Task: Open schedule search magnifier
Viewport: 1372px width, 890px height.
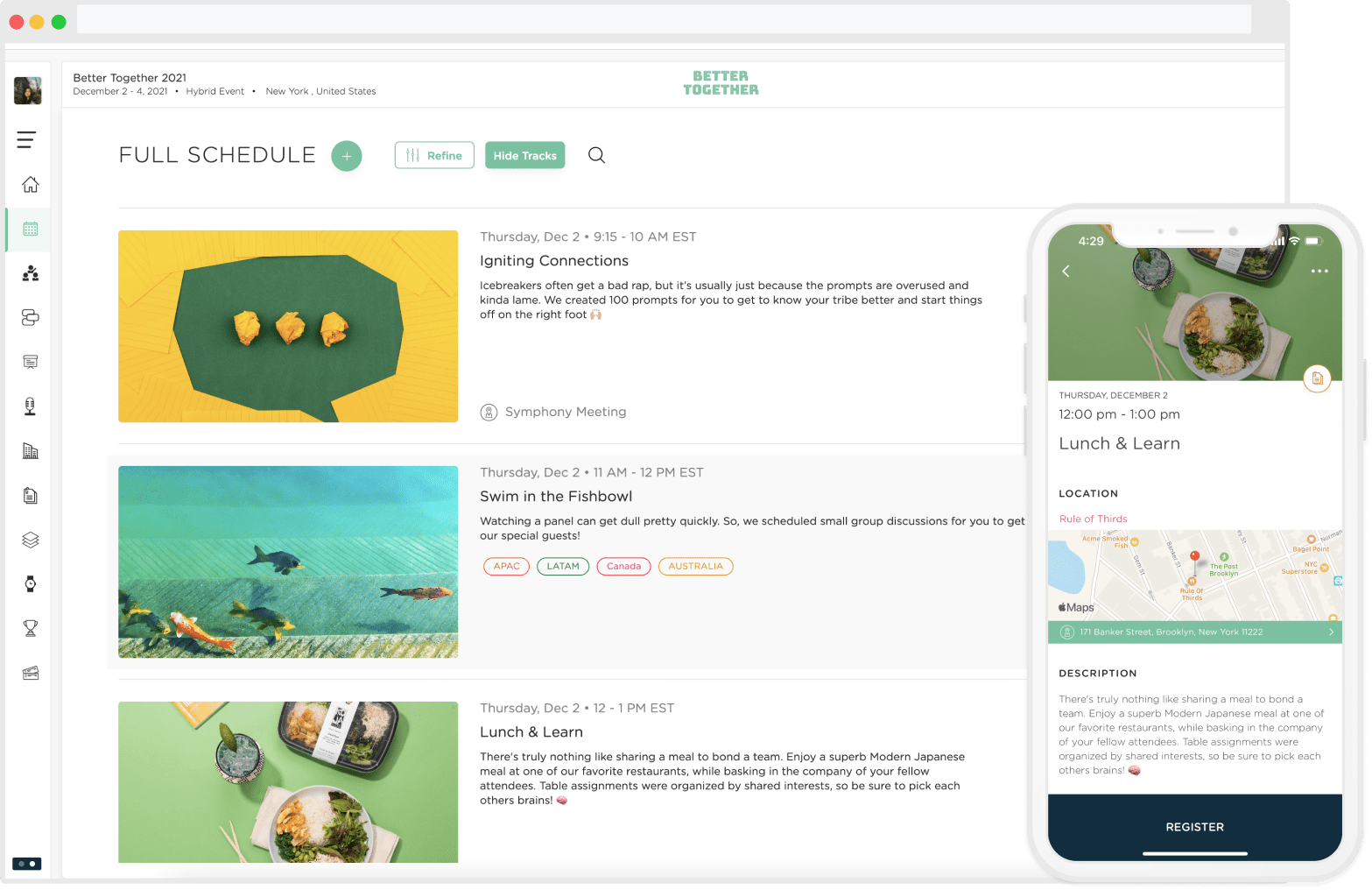Action: point(597,155)
